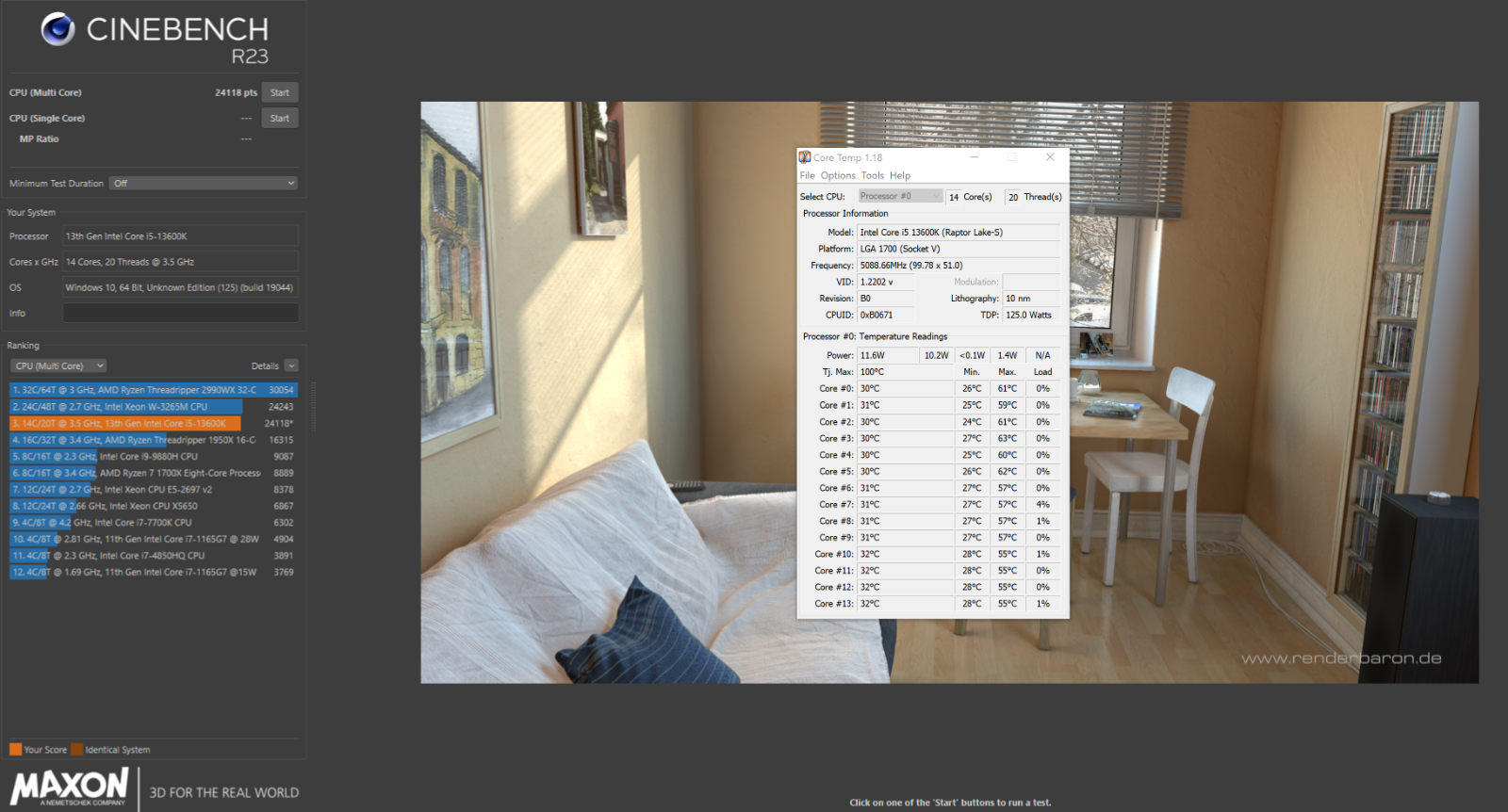1508x812 pixels.
Task: Select the i7-1165G7 @15W ranking row
Action: [154, 572]
